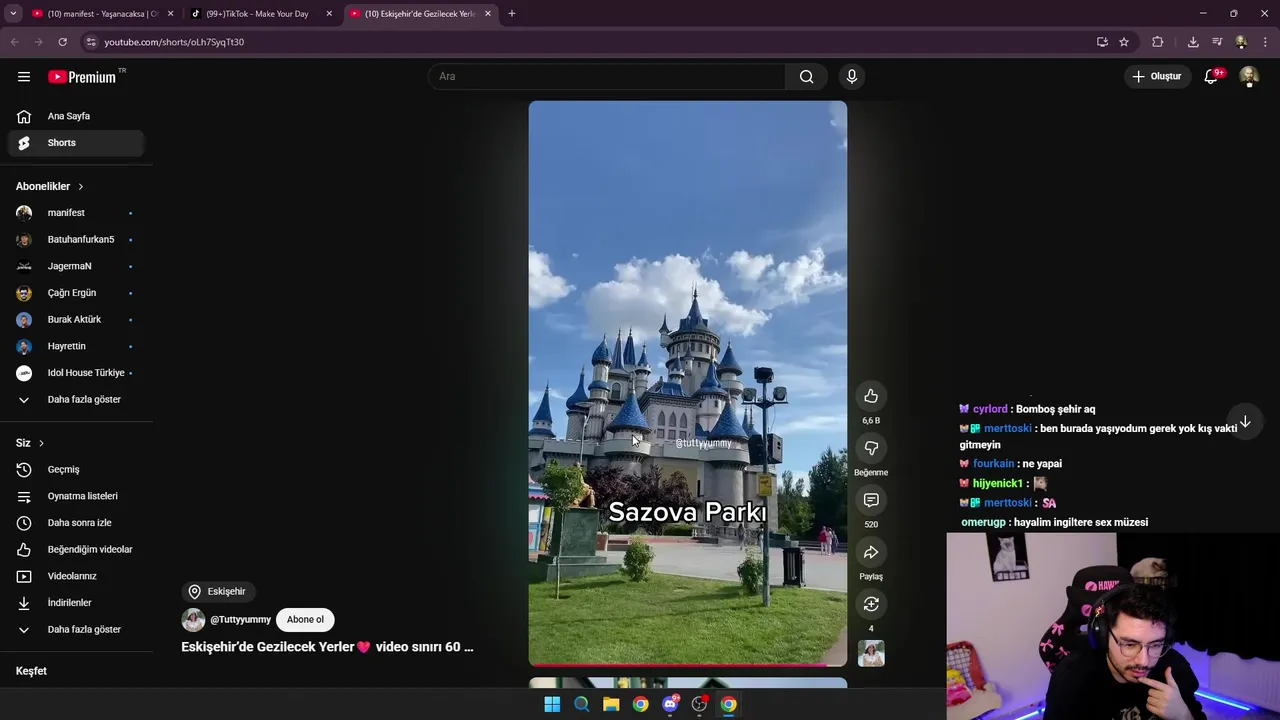Switch to the manifest browser tab
The width and height of the screenshot is (1280, 720).
point(103,14)
